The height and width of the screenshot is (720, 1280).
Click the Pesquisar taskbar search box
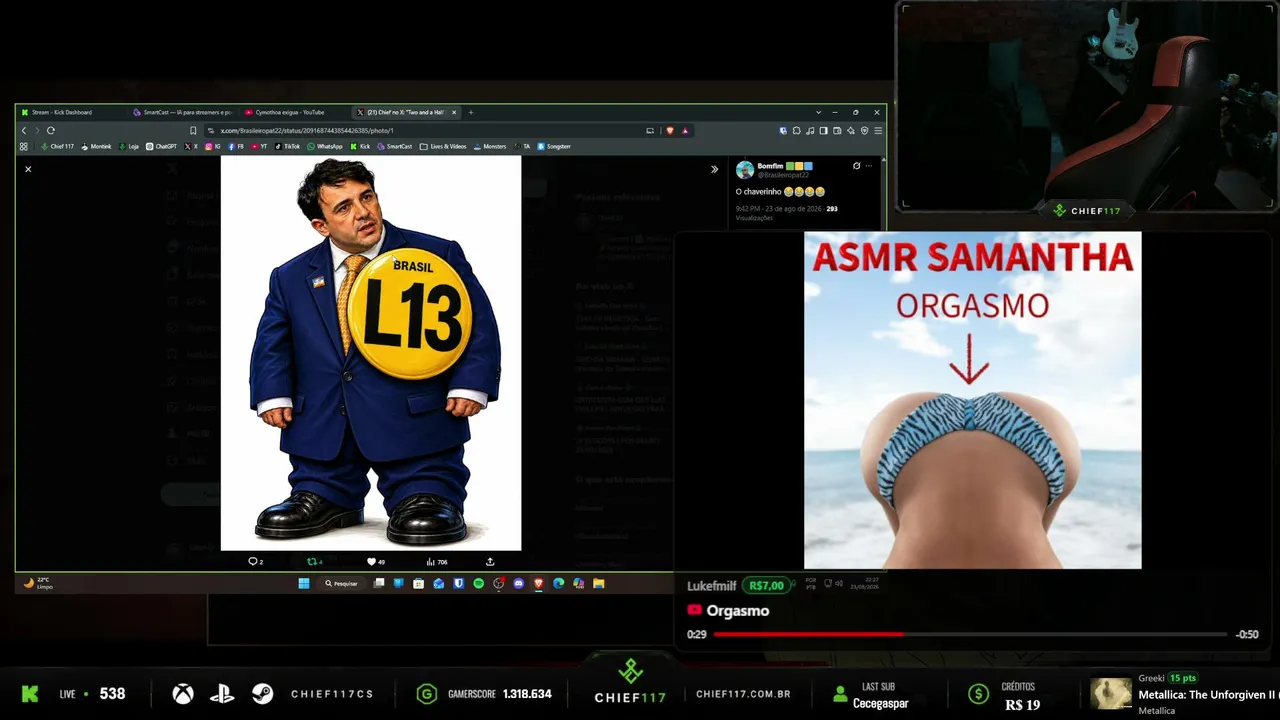pyautogui.click(x=341, y=583)
